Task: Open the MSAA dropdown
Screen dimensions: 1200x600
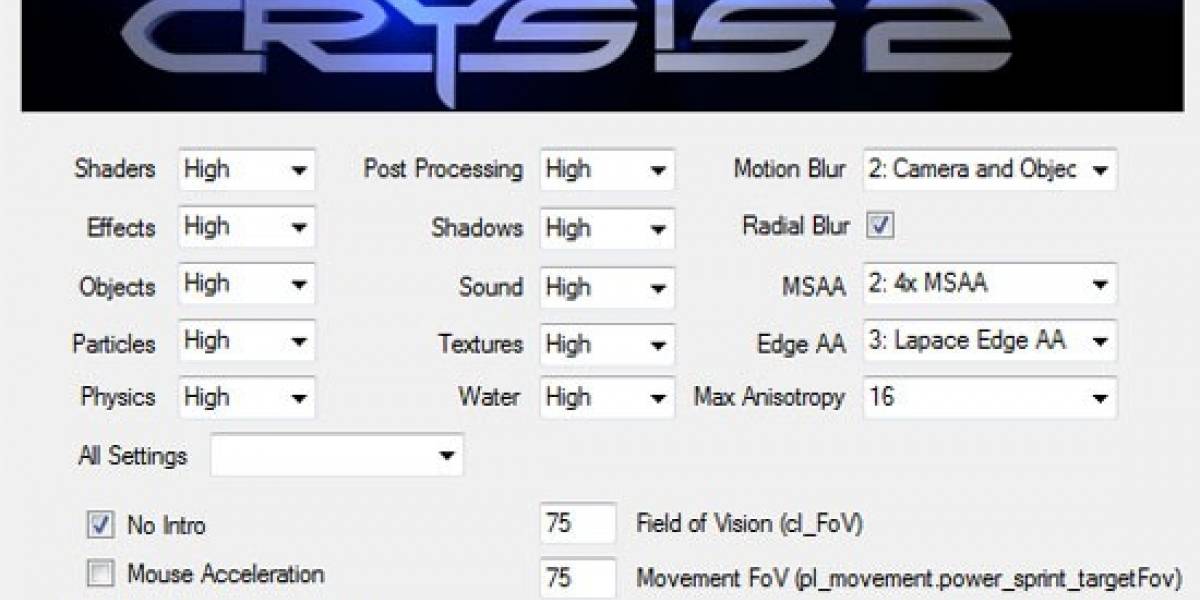Action: point(990,284)
